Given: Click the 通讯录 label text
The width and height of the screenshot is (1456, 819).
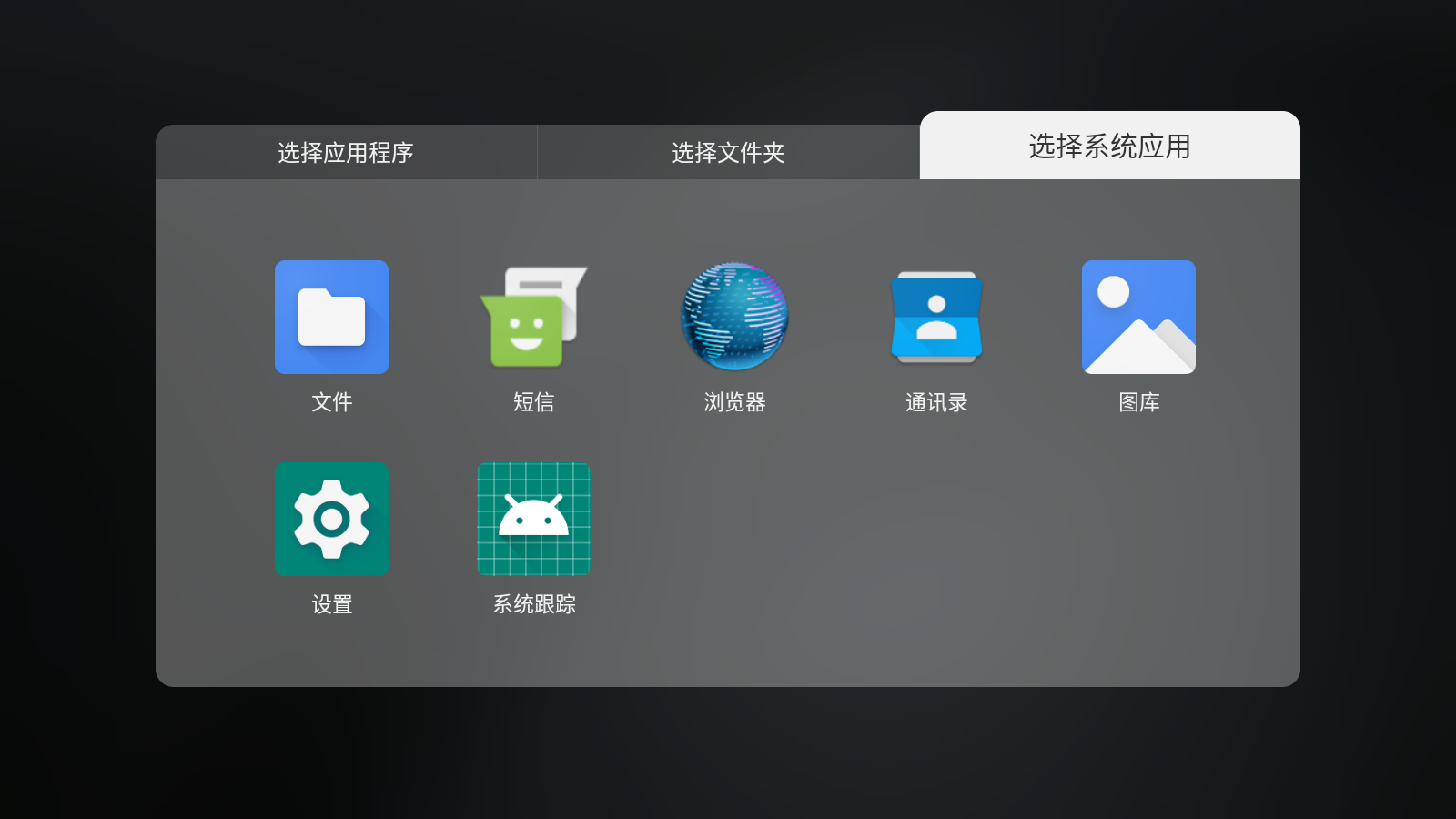Looking at the screenshot, I should pos(936,402).
